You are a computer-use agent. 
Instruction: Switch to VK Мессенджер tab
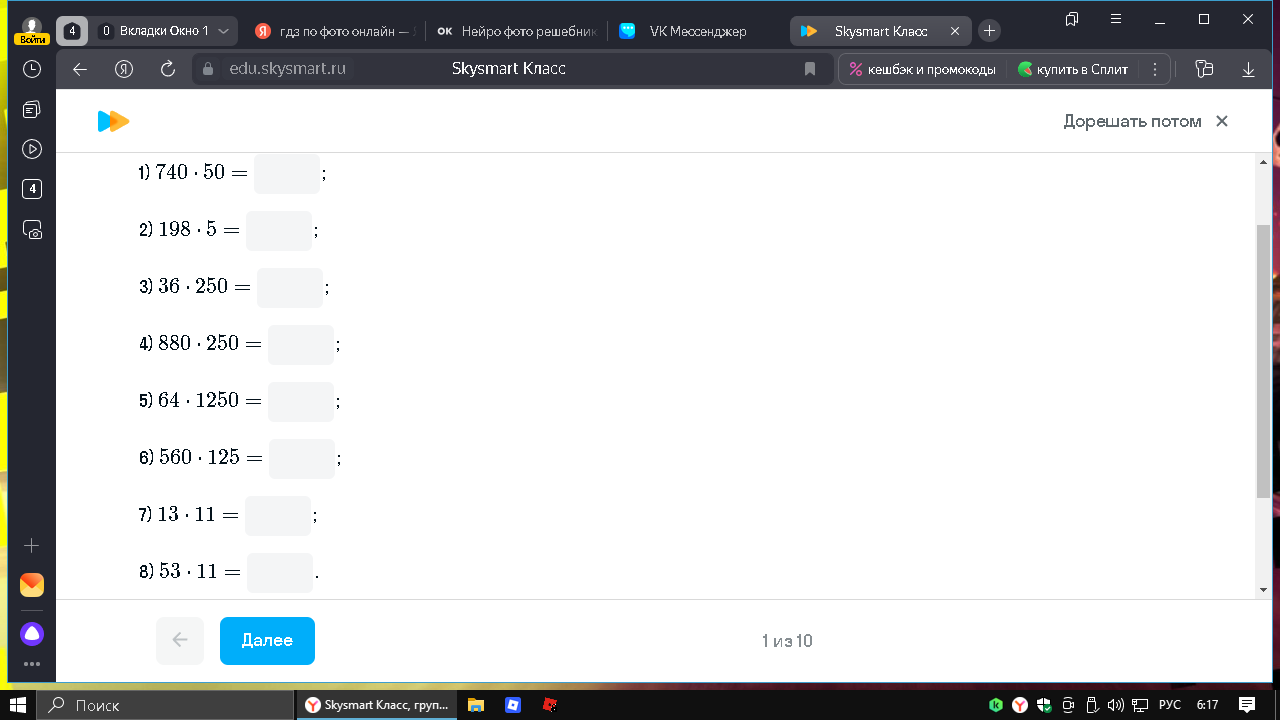(697, 31)
